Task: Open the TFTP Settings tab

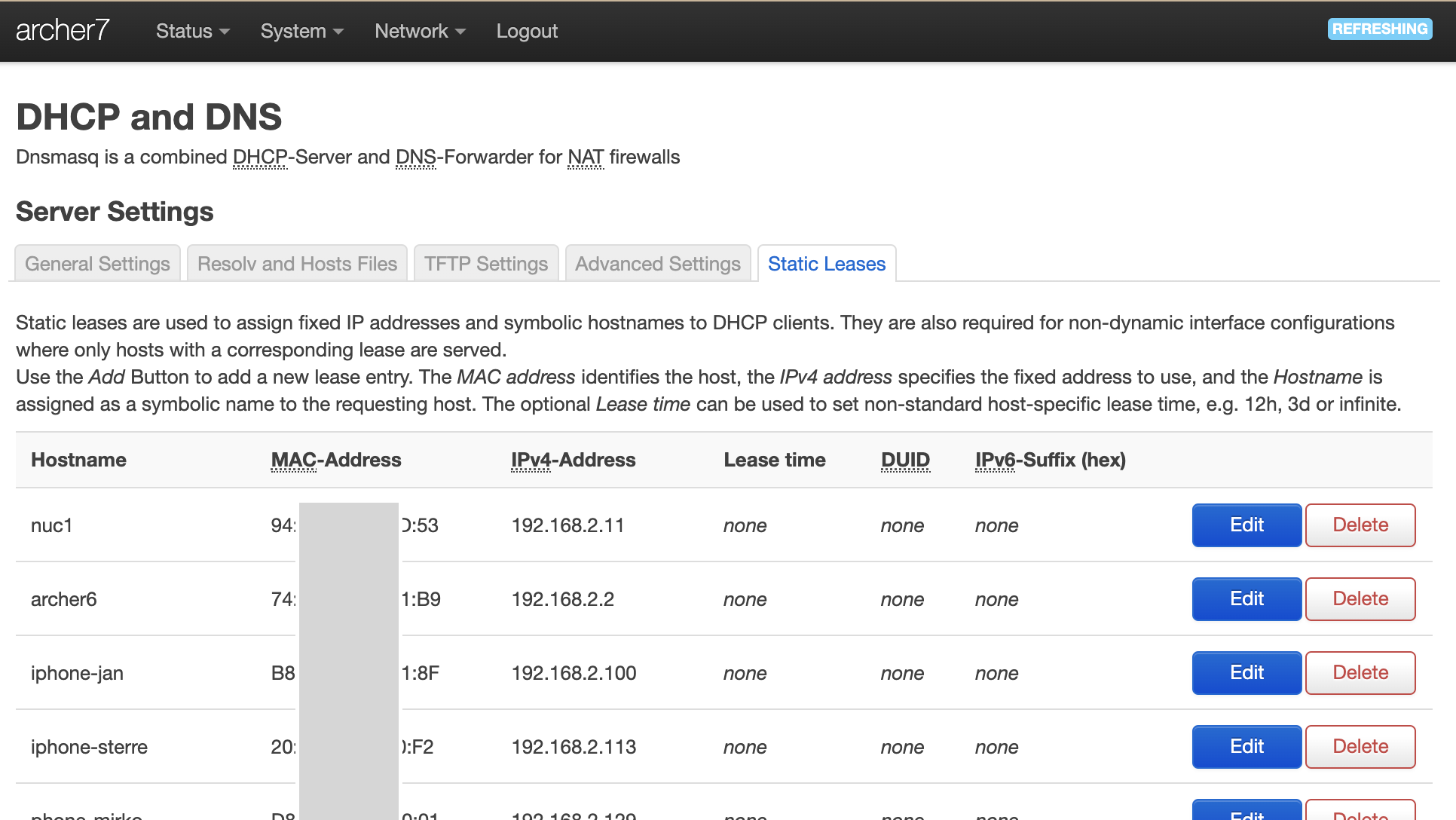Action: (x=486, y=264)
